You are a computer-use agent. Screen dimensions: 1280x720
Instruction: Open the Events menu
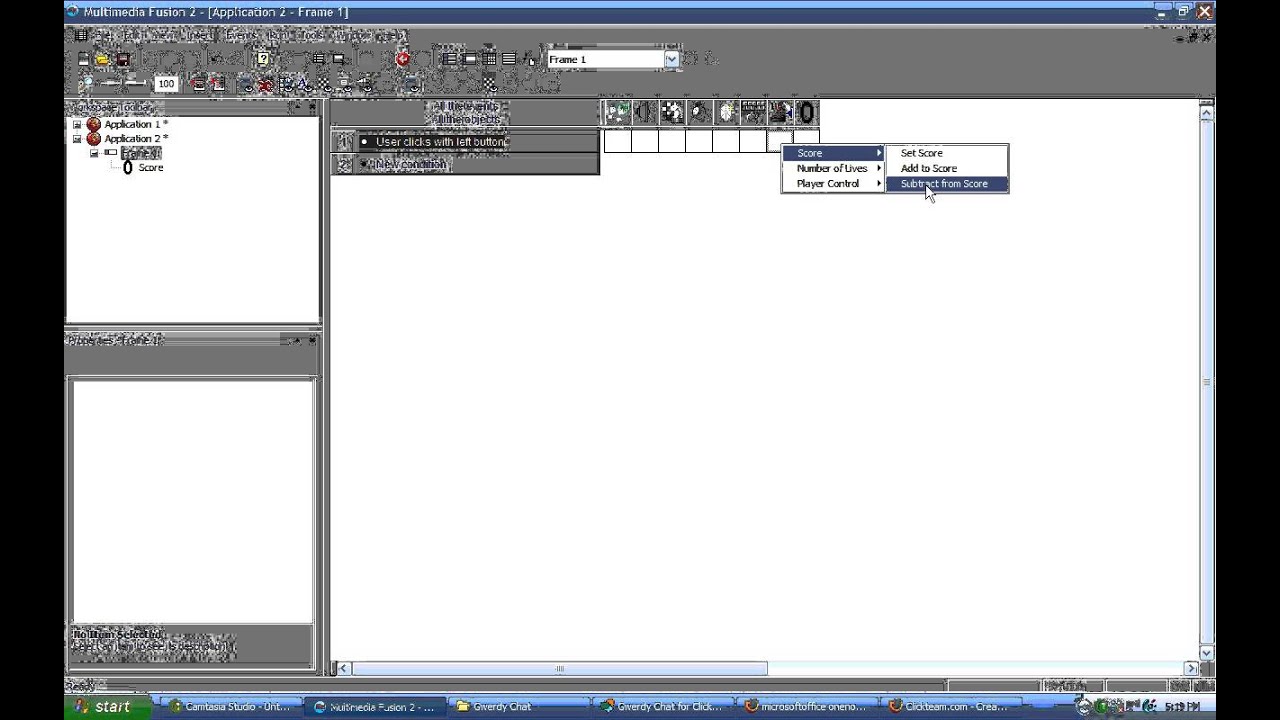(240, 35)
